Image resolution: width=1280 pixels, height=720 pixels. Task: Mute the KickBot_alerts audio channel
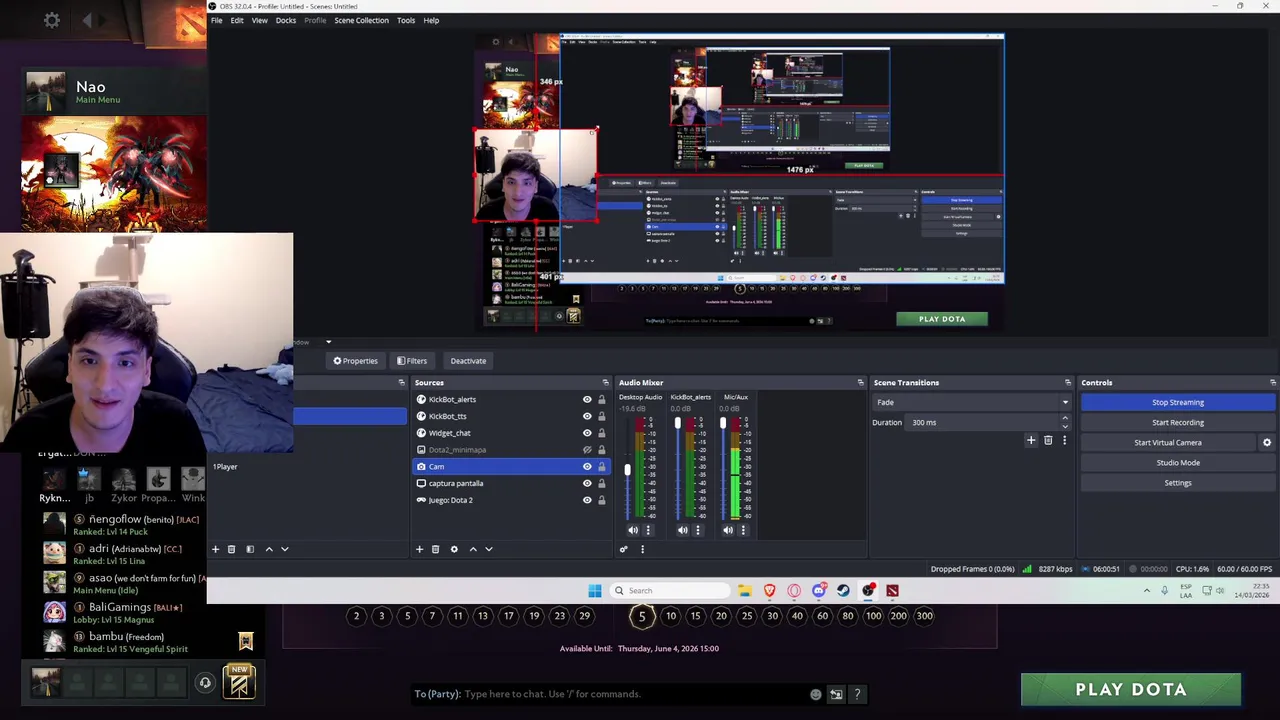pos(683,530)
